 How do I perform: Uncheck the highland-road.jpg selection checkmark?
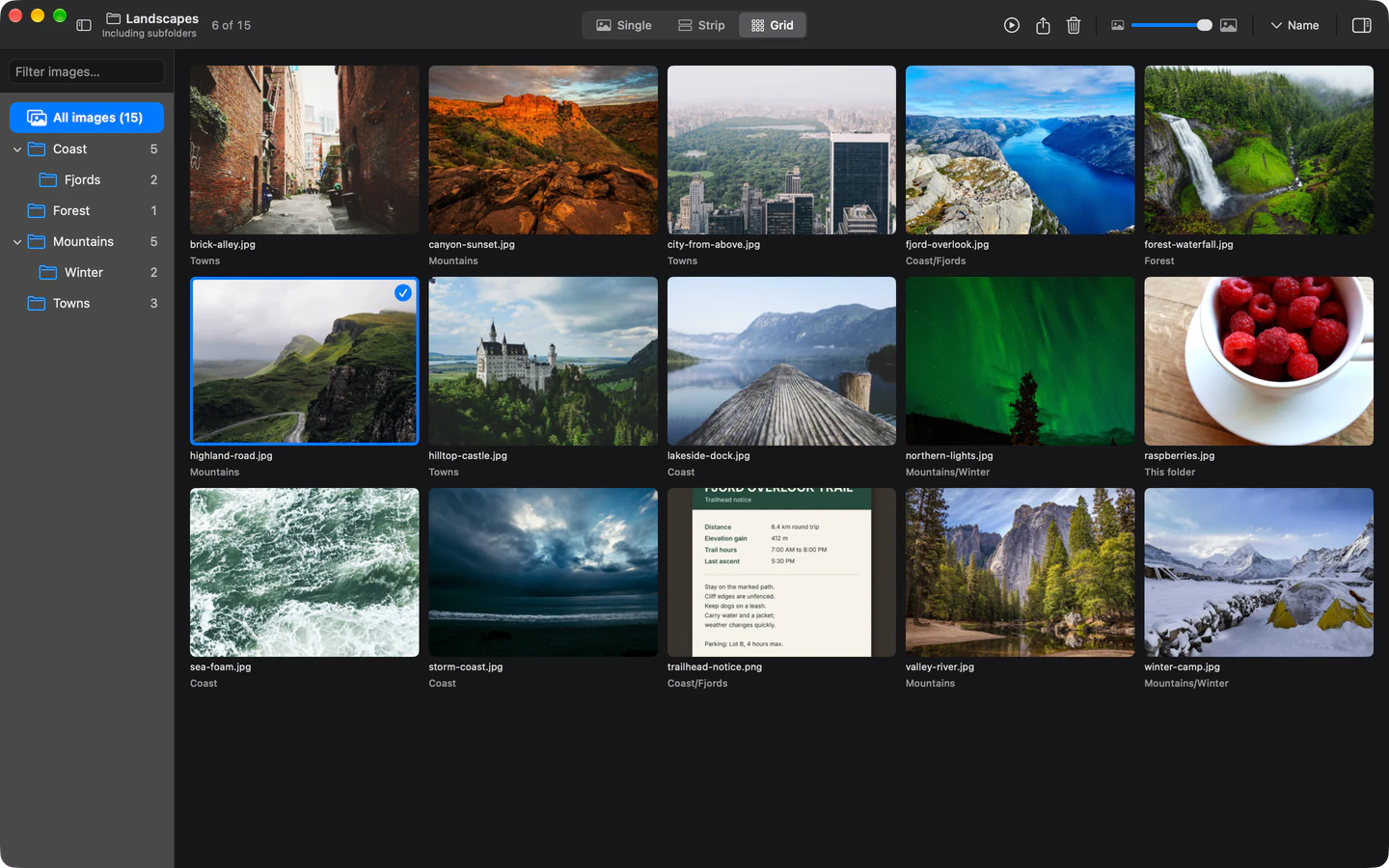click(x=403, y=293)
